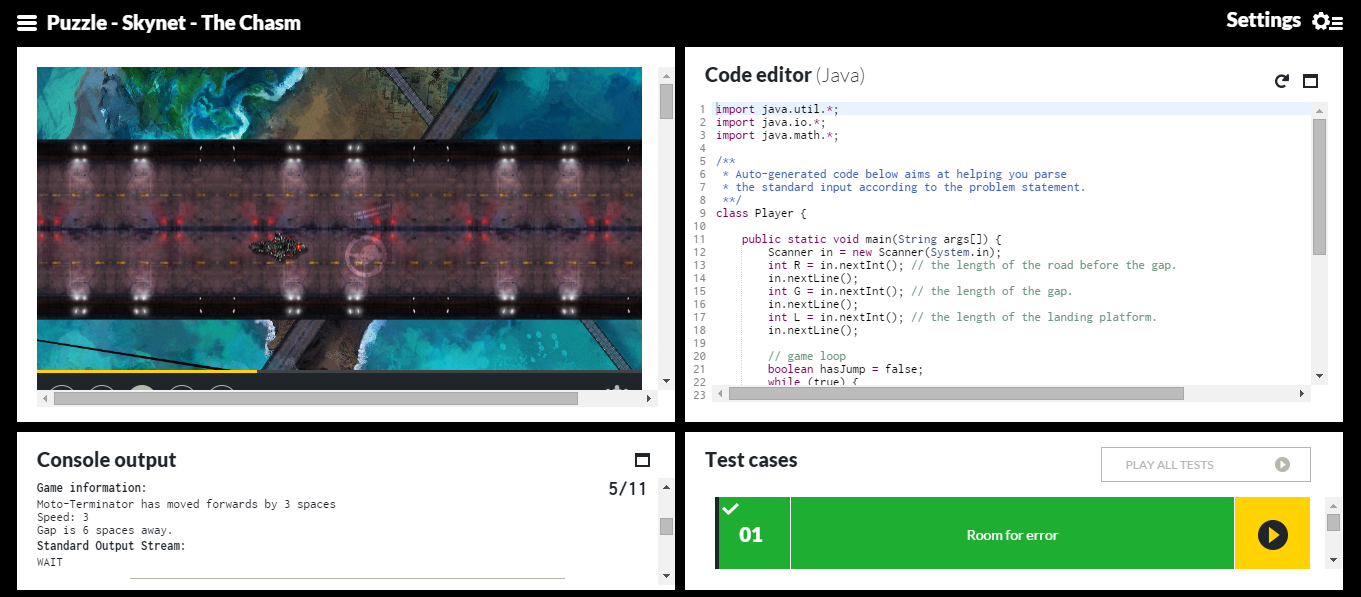
Task: Click the code editor horizontal scrollbar right arrow
Action: point(1302,394)
